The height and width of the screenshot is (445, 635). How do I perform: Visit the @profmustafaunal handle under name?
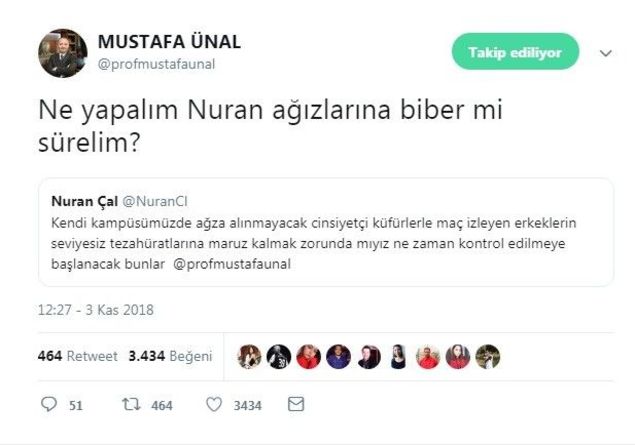(x=156, y=65)
